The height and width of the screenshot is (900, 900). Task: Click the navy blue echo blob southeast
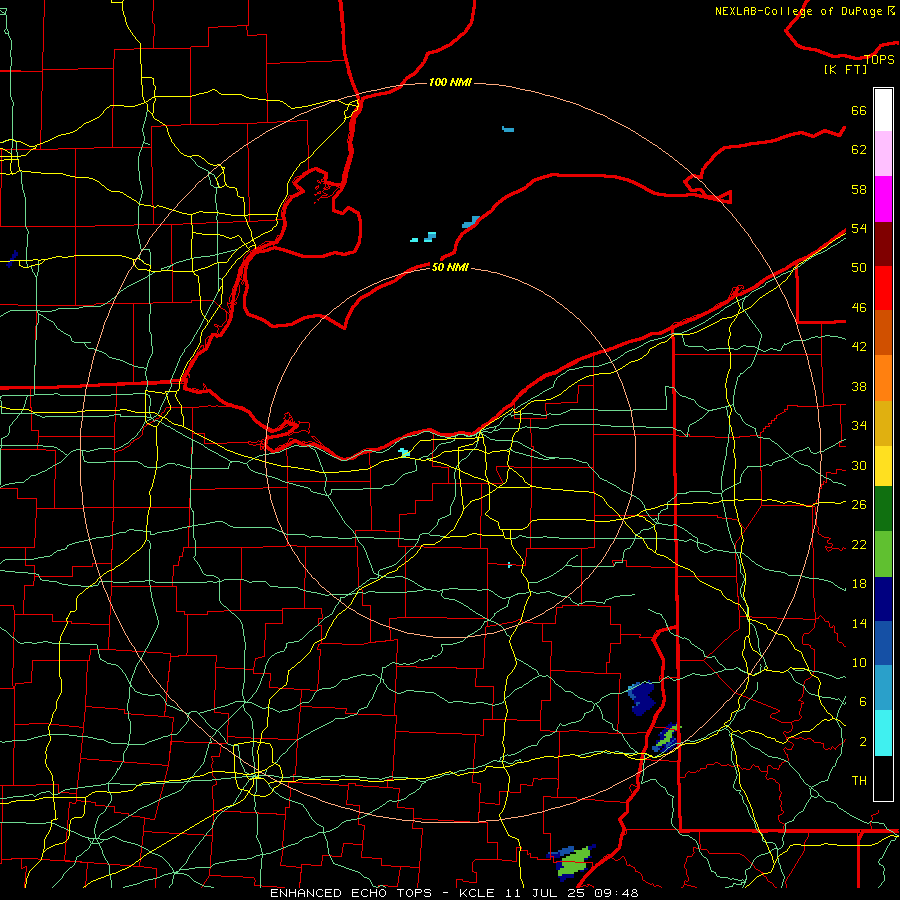[642, 698]
